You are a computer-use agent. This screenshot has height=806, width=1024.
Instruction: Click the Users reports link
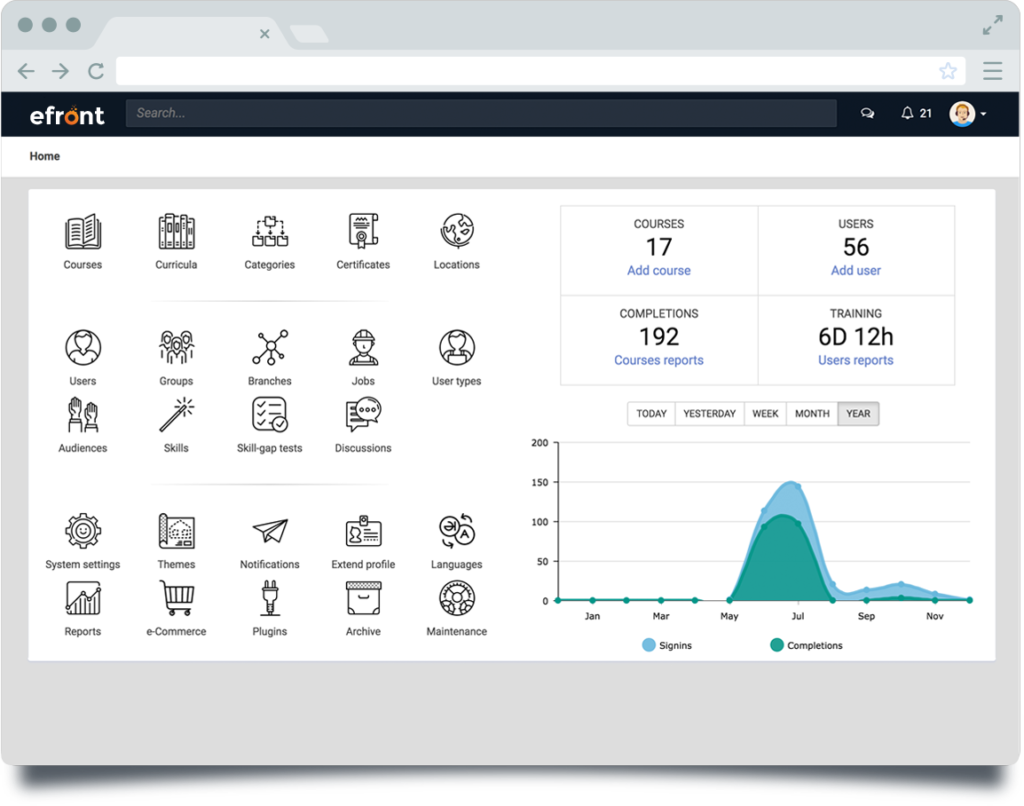point(855,361)
